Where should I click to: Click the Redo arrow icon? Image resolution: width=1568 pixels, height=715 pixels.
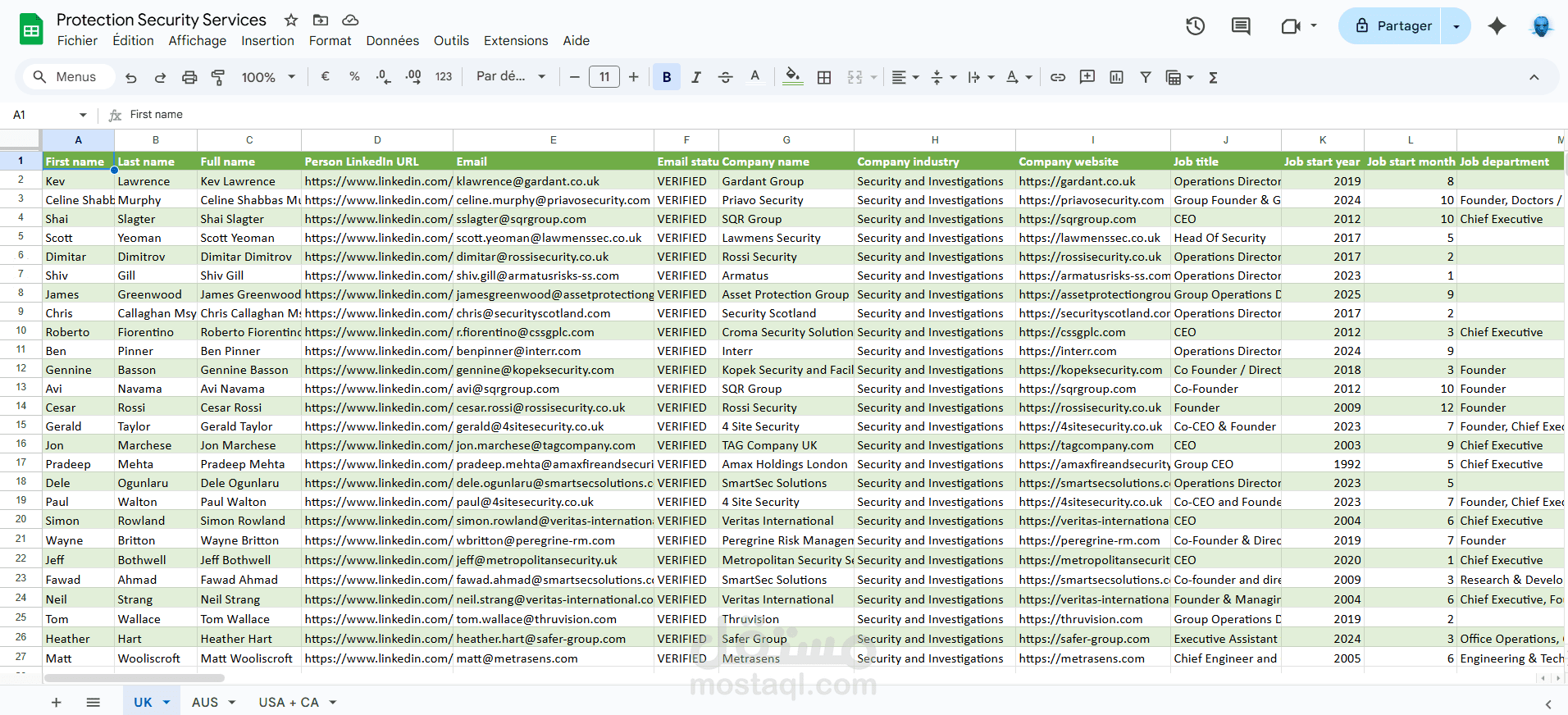point(160,77)
